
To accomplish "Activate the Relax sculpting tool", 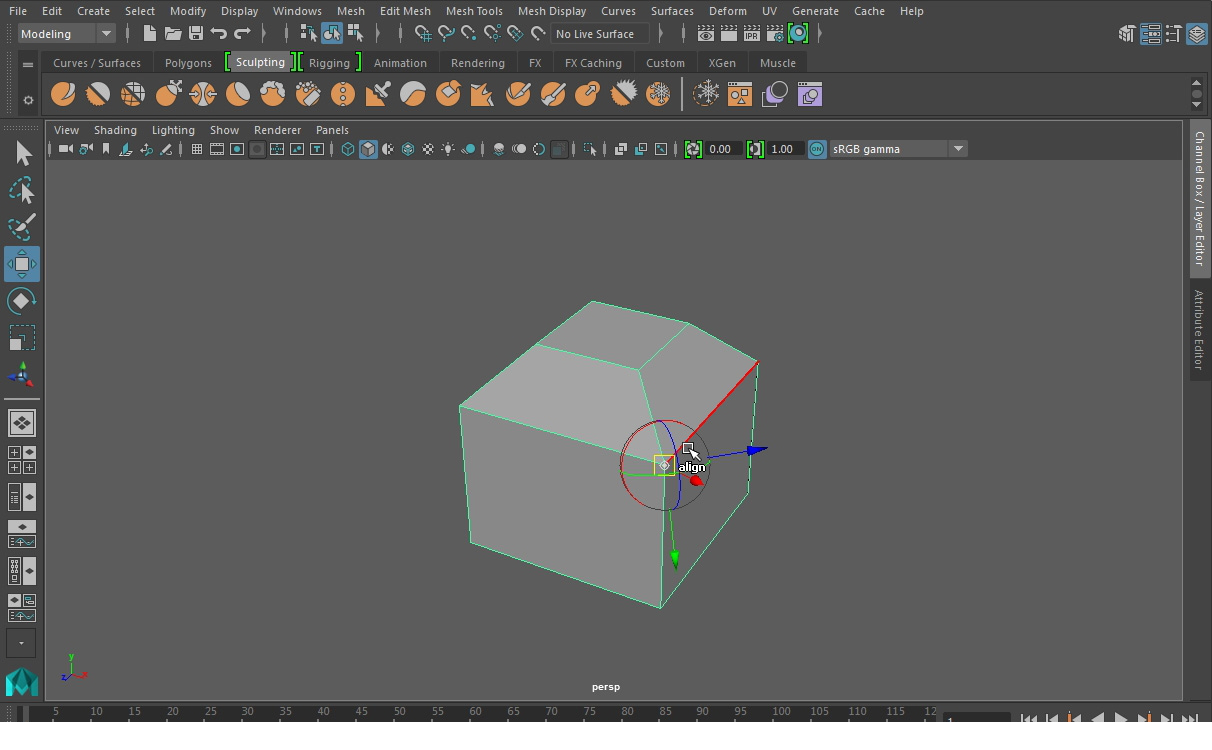I will click(133, 94).
